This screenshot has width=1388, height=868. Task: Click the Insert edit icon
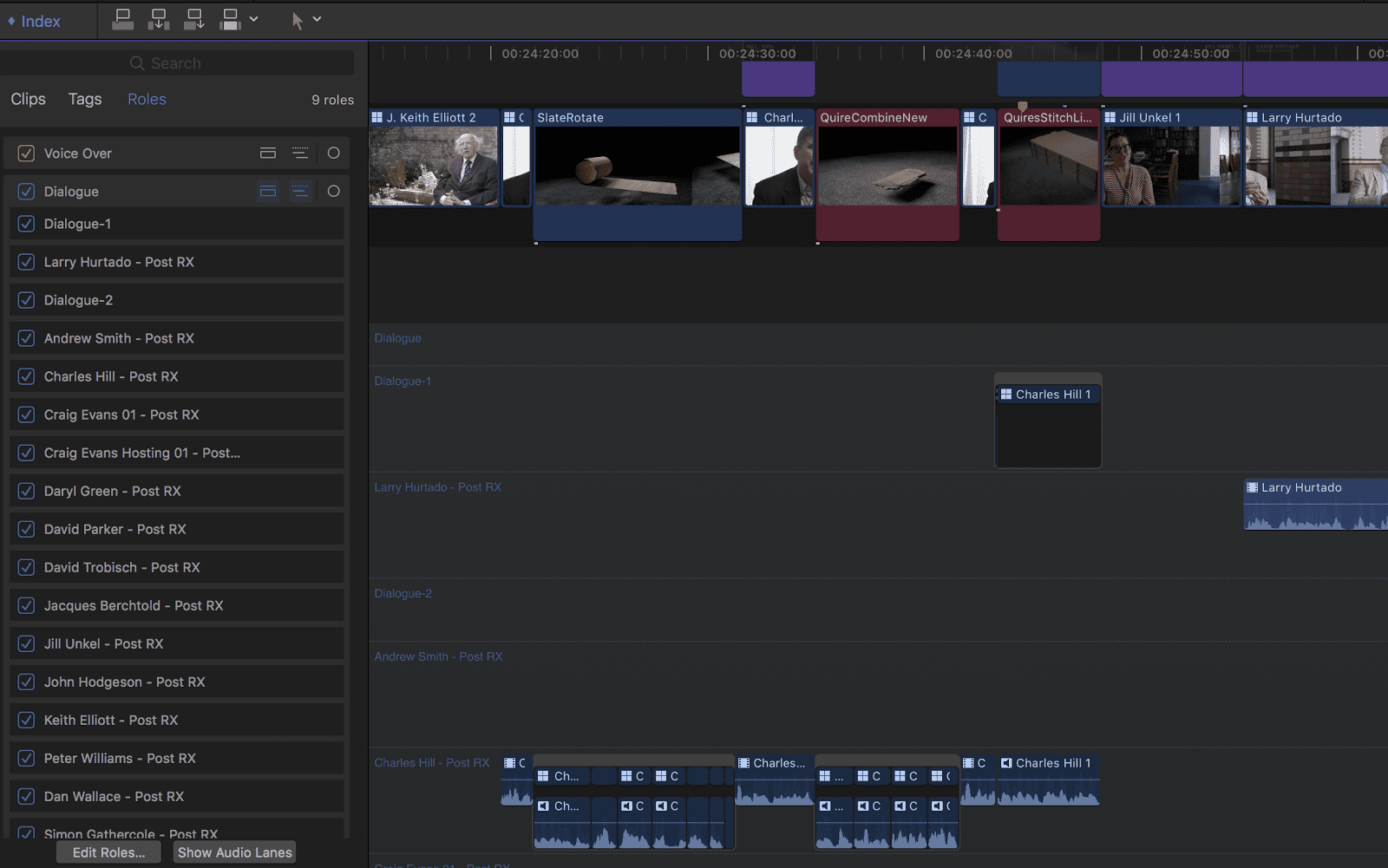(x=159, y=19)
